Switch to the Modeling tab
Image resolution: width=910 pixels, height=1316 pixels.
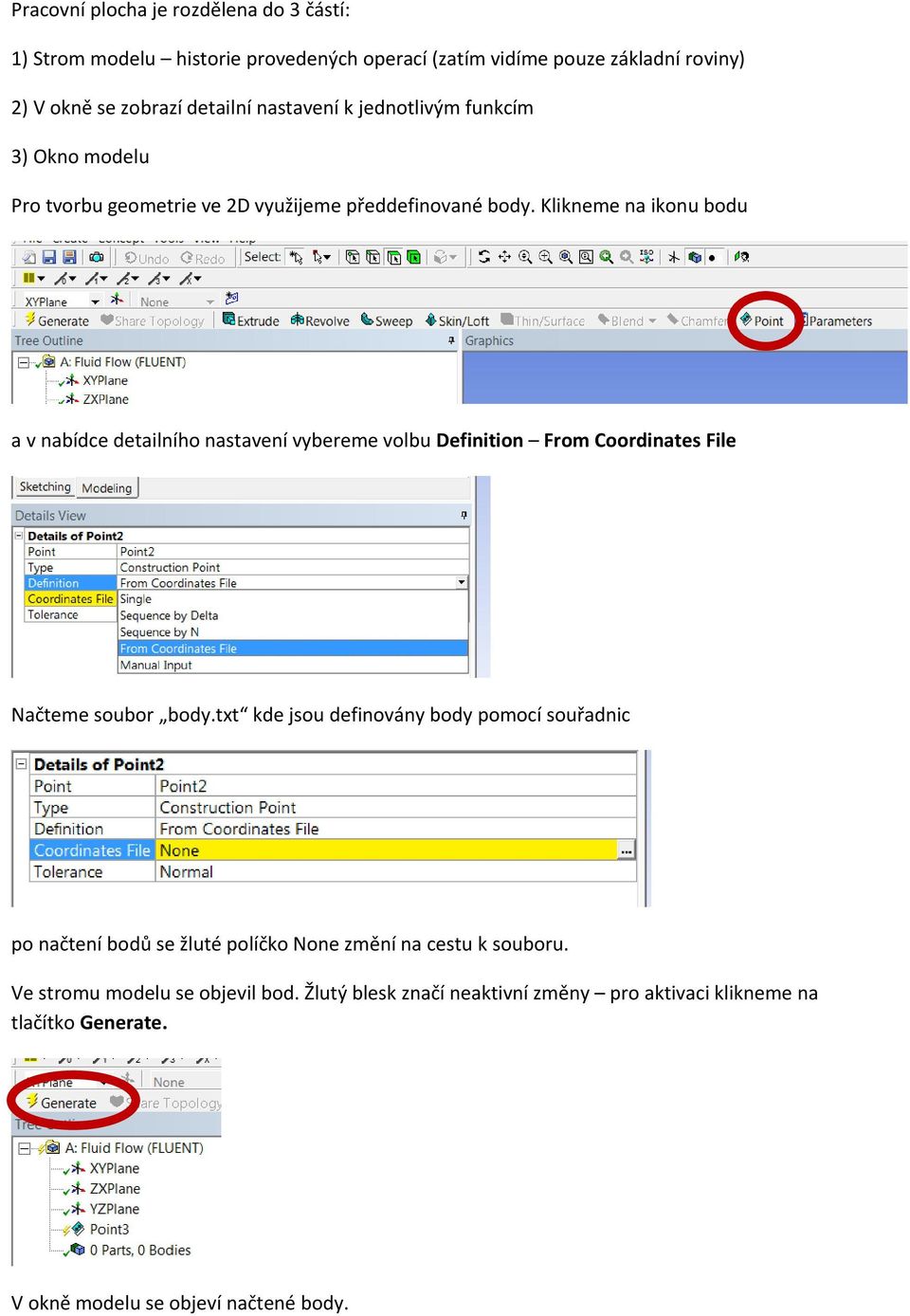107,488
